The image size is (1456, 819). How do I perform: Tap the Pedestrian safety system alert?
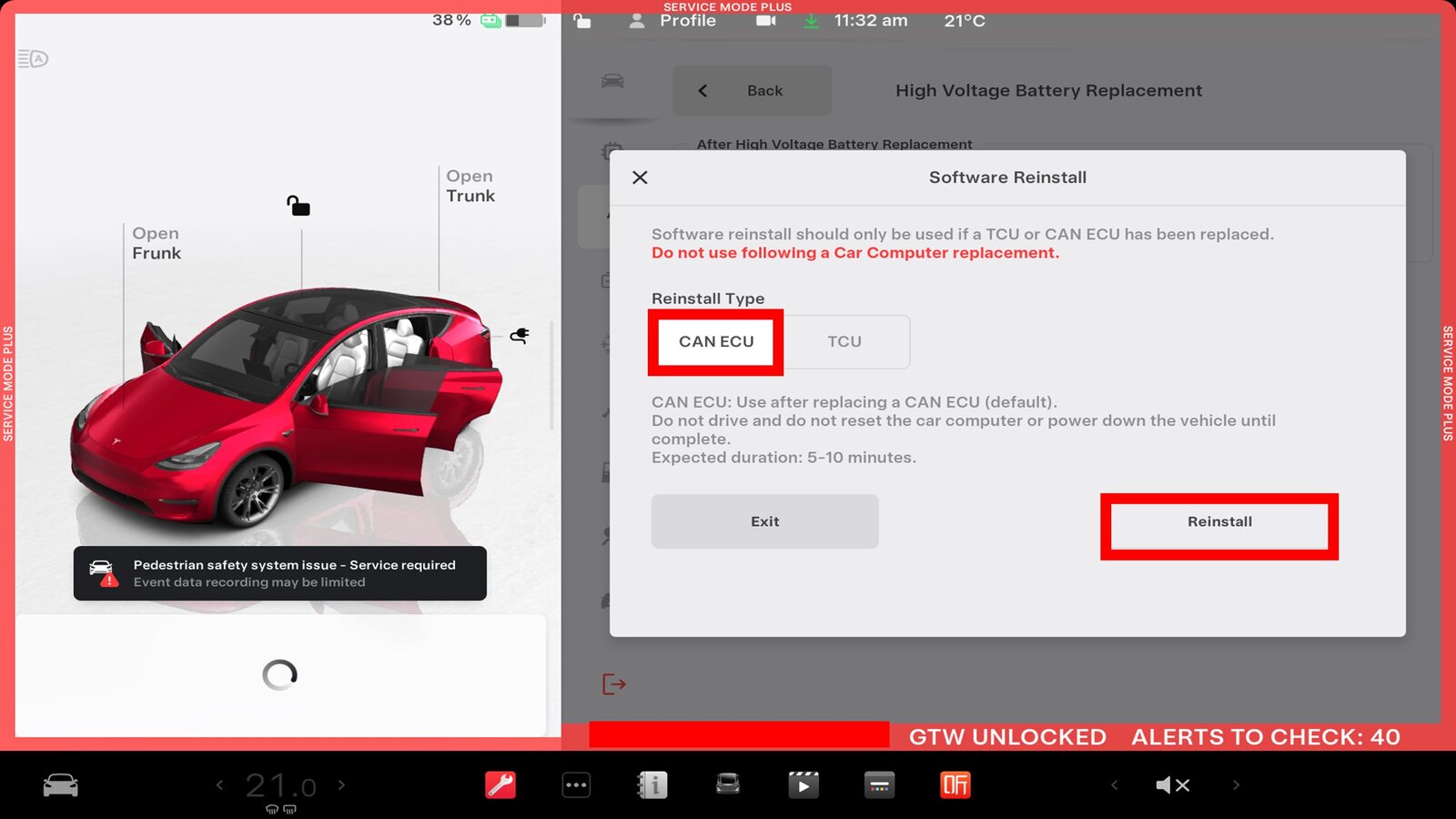coord(280,573)
